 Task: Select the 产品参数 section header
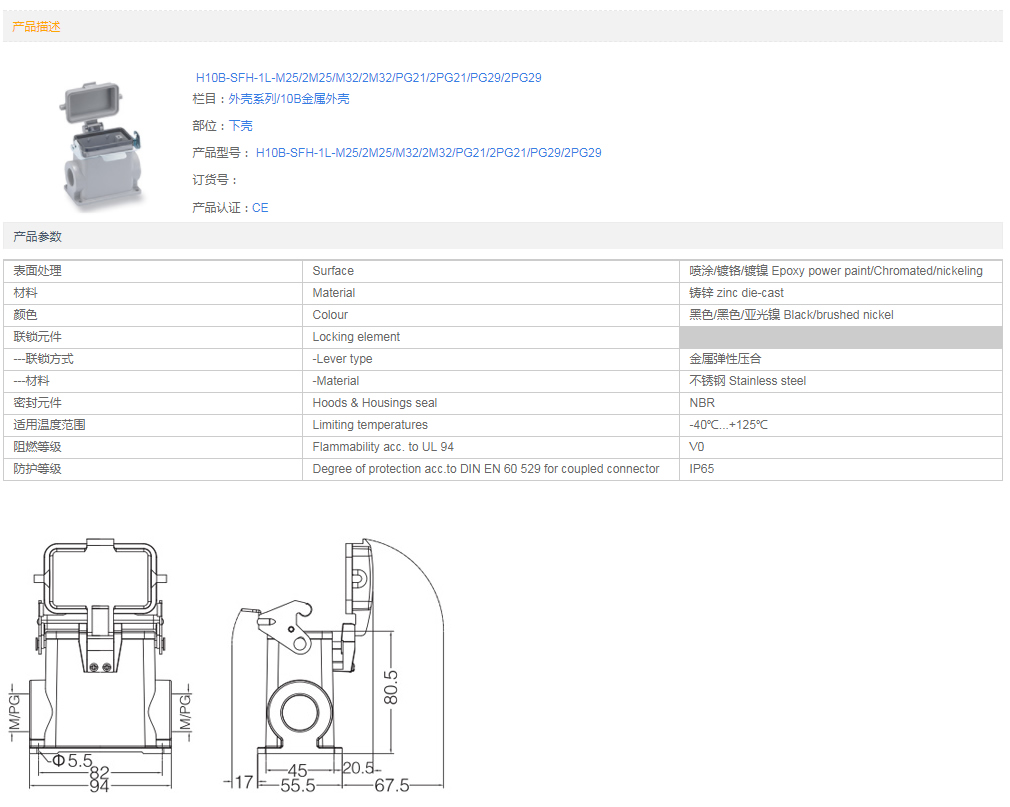click(x=36, y=237)
